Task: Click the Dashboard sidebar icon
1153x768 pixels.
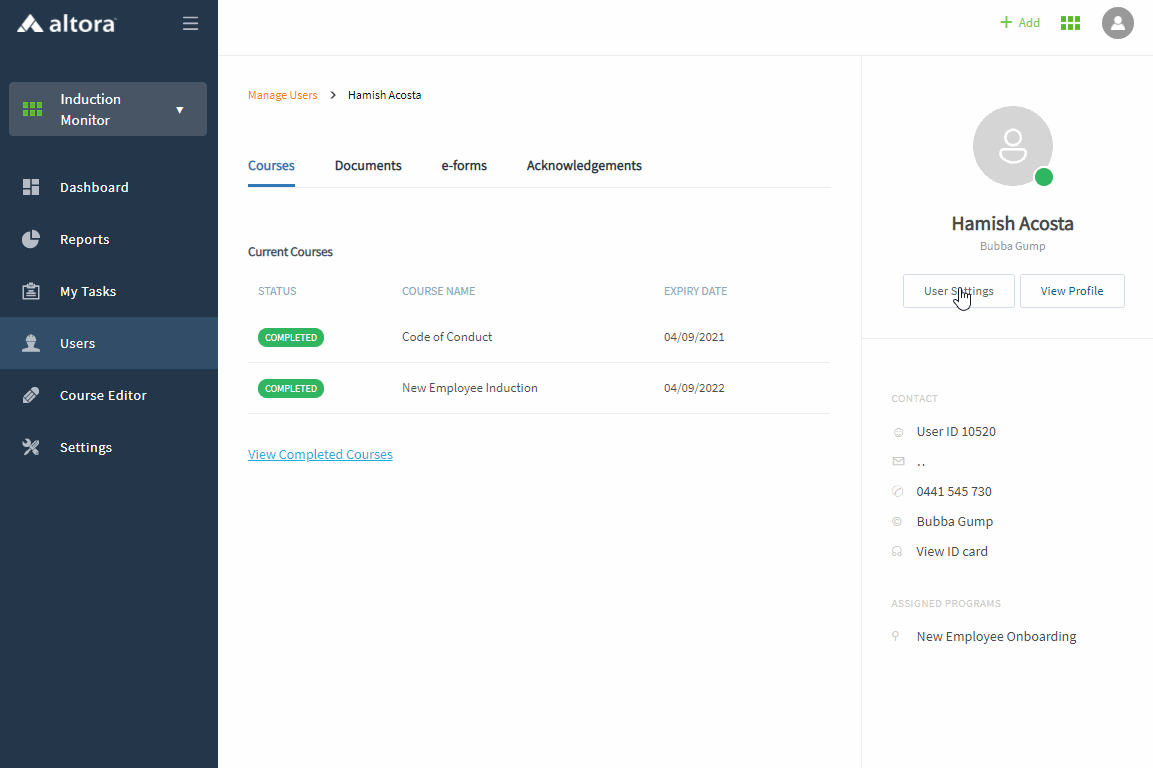Action: [x=31, y=187]
